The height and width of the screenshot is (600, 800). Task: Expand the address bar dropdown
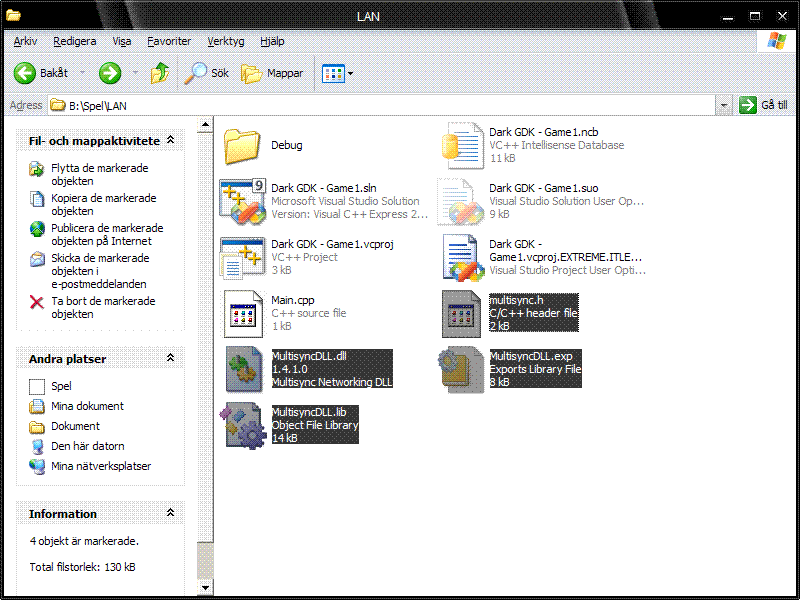pyautogui.click(x=723, y=106)
